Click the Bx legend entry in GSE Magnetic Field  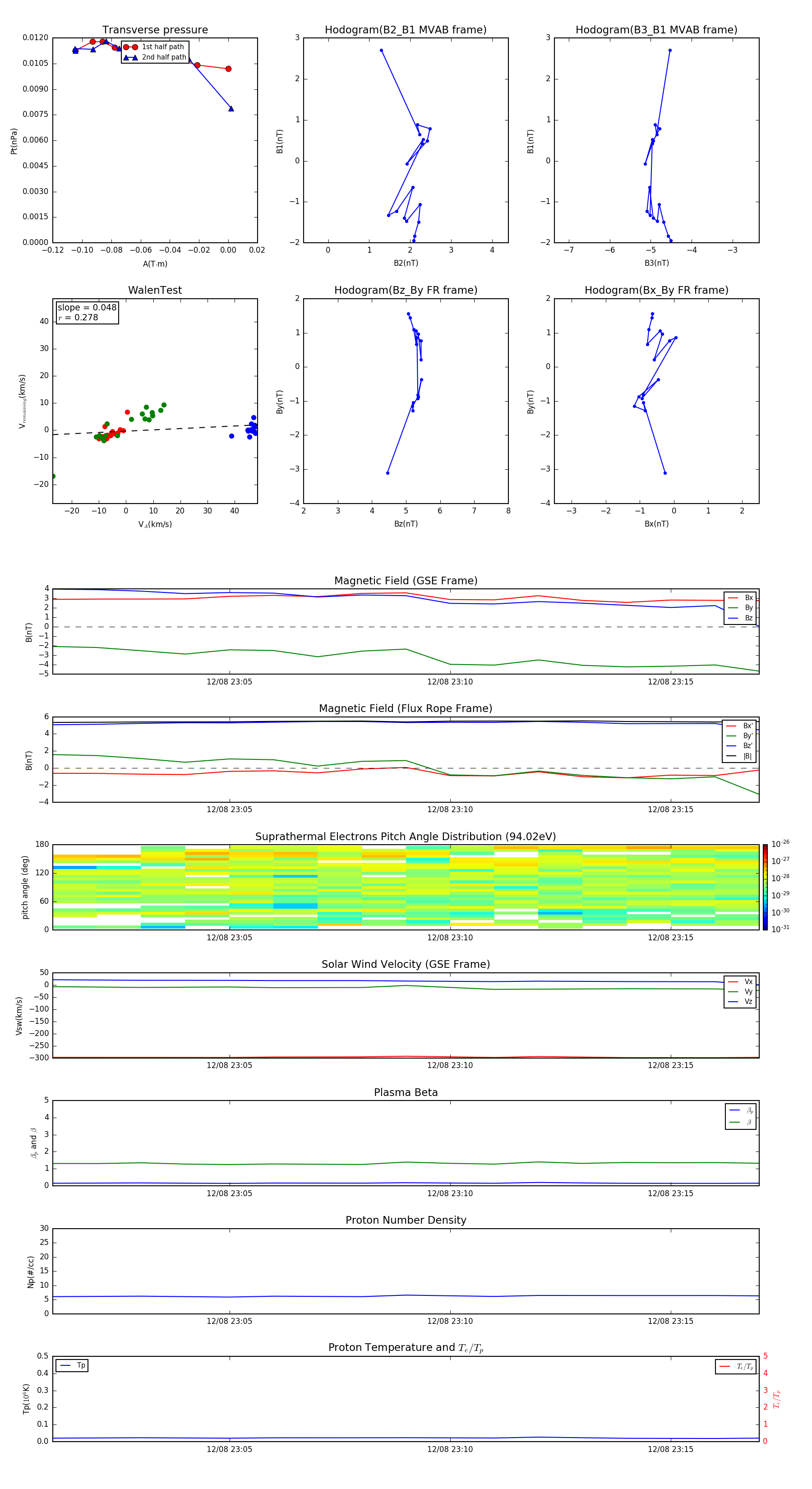click(740, 598)
